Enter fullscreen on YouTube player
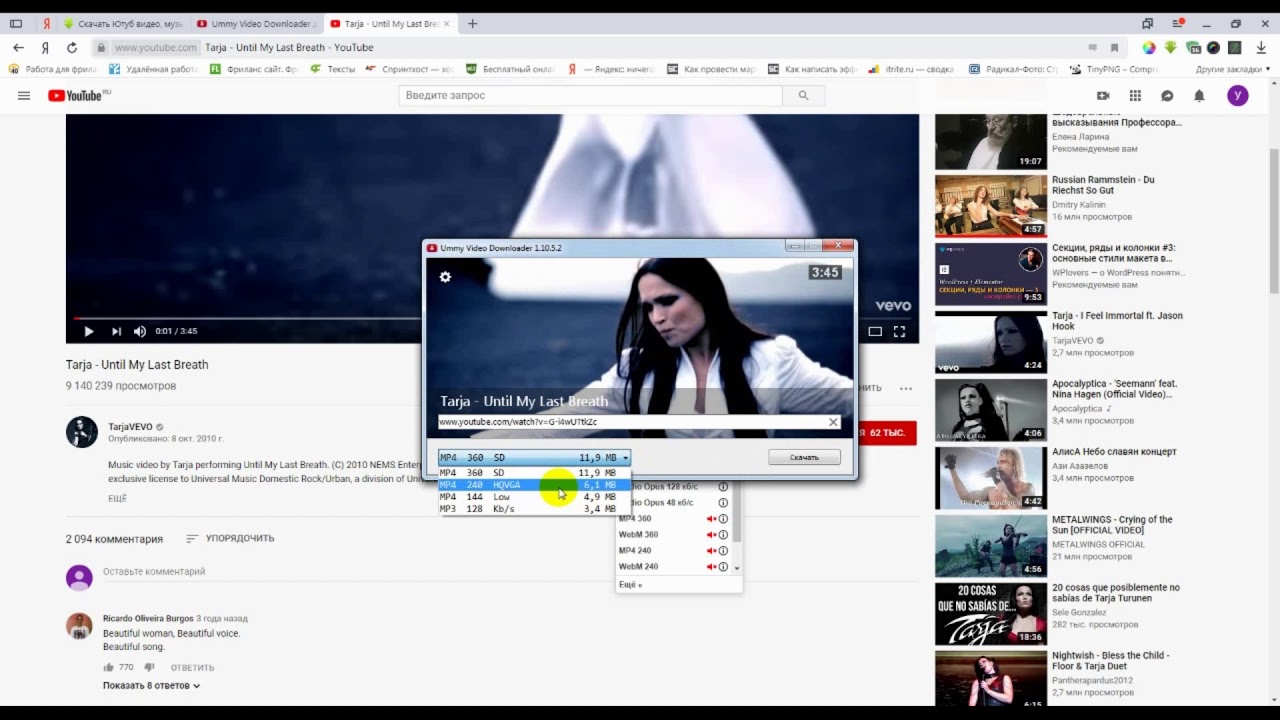 899,331
